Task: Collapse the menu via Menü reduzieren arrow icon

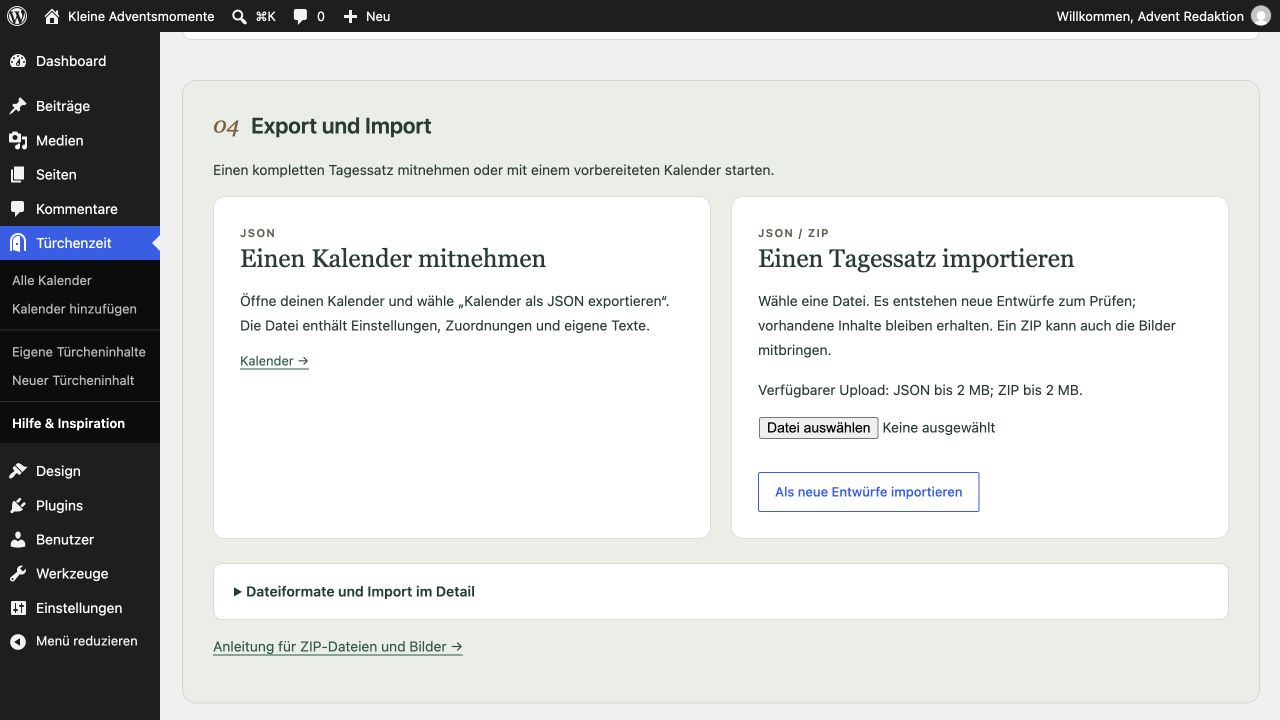Action: (x=18, y=642)
